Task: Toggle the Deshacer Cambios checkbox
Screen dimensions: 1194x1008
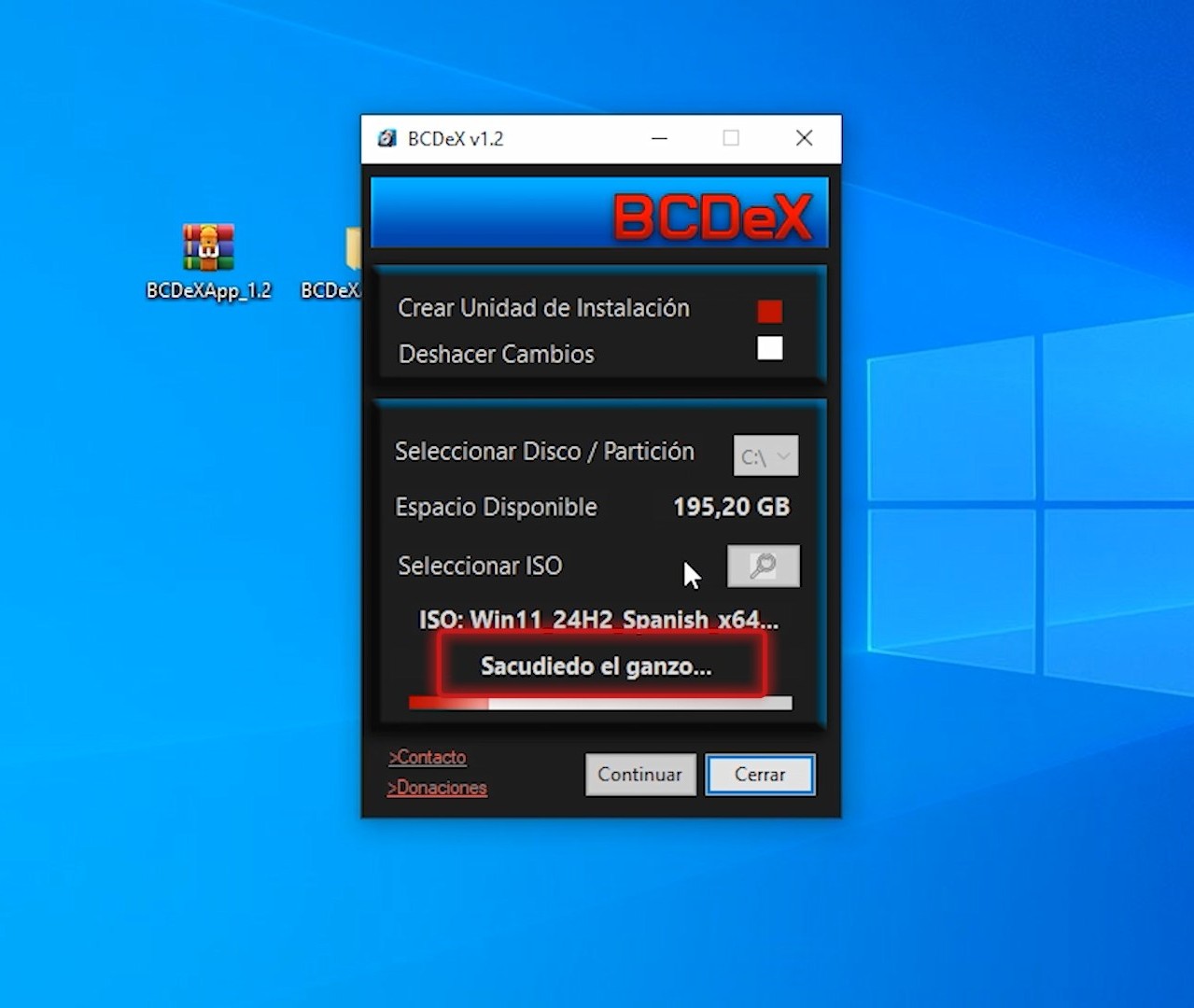Action: click(769, 348)
